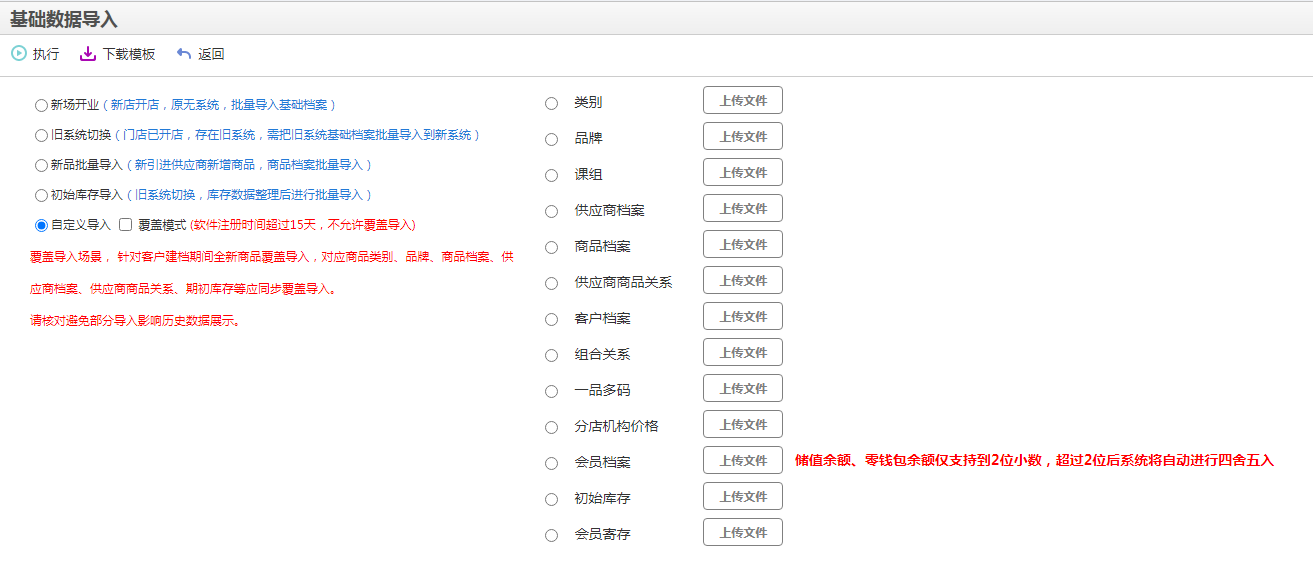Click 上传文件 next to 供应商档案
The height and width of the screenshot is (577, 1313).
(742, 209)
